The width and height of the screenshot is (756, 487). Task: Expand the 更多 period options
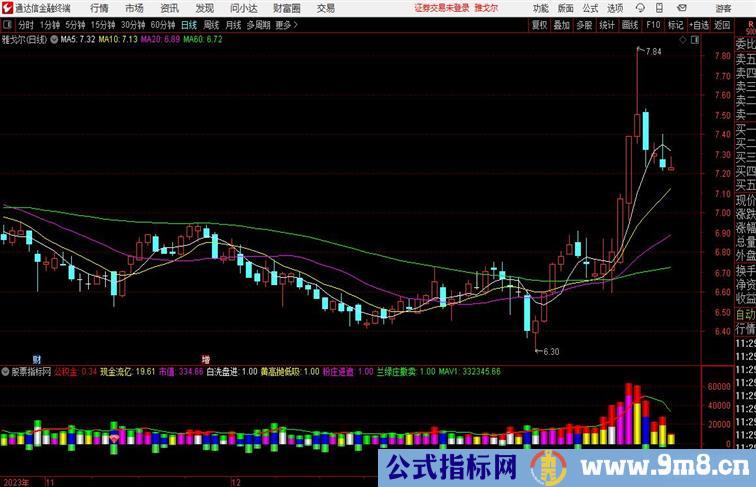point(287,24)
